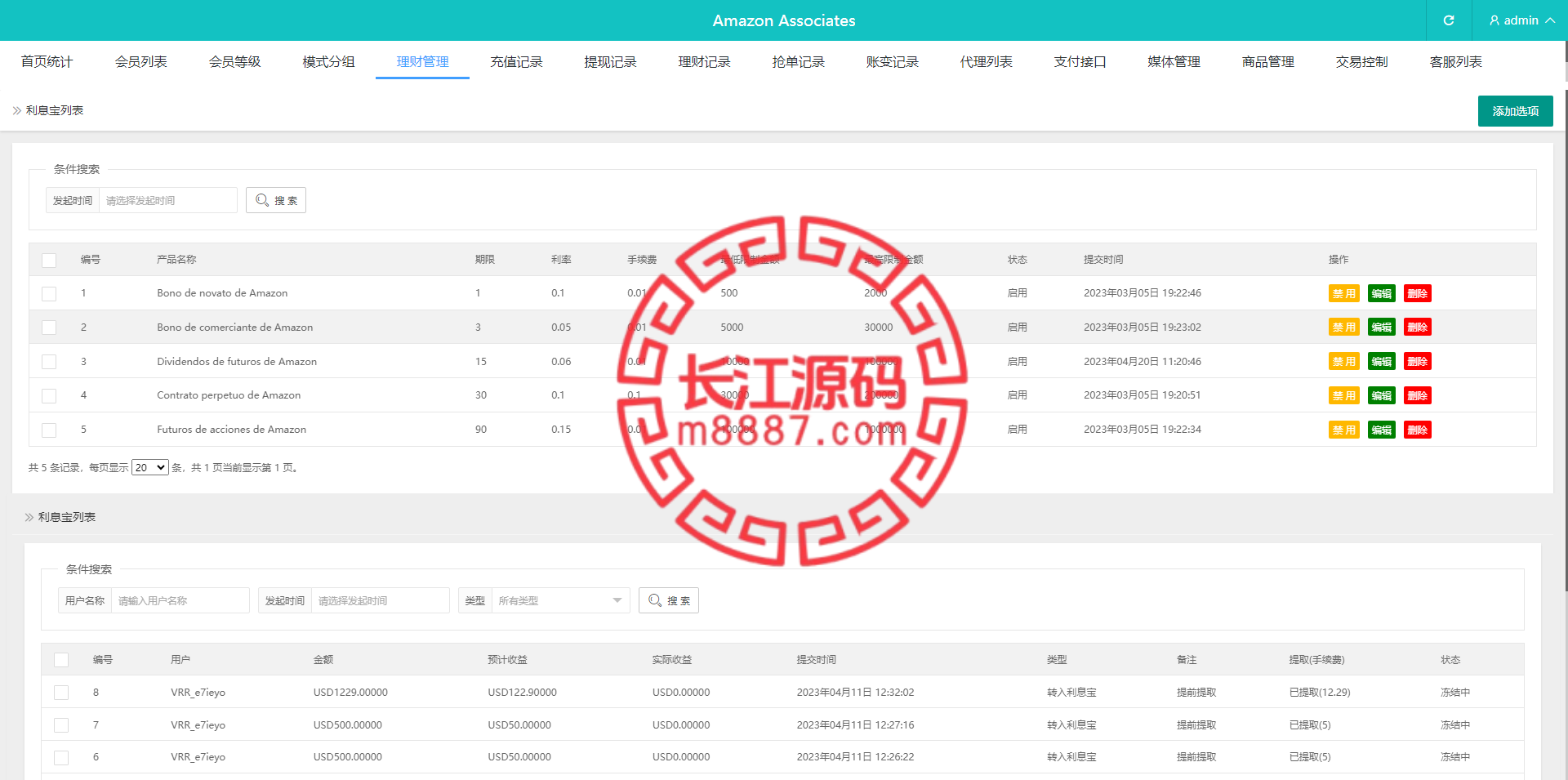
Task: Click the amount USD1229.00000 cell
Action: [350, 693]
